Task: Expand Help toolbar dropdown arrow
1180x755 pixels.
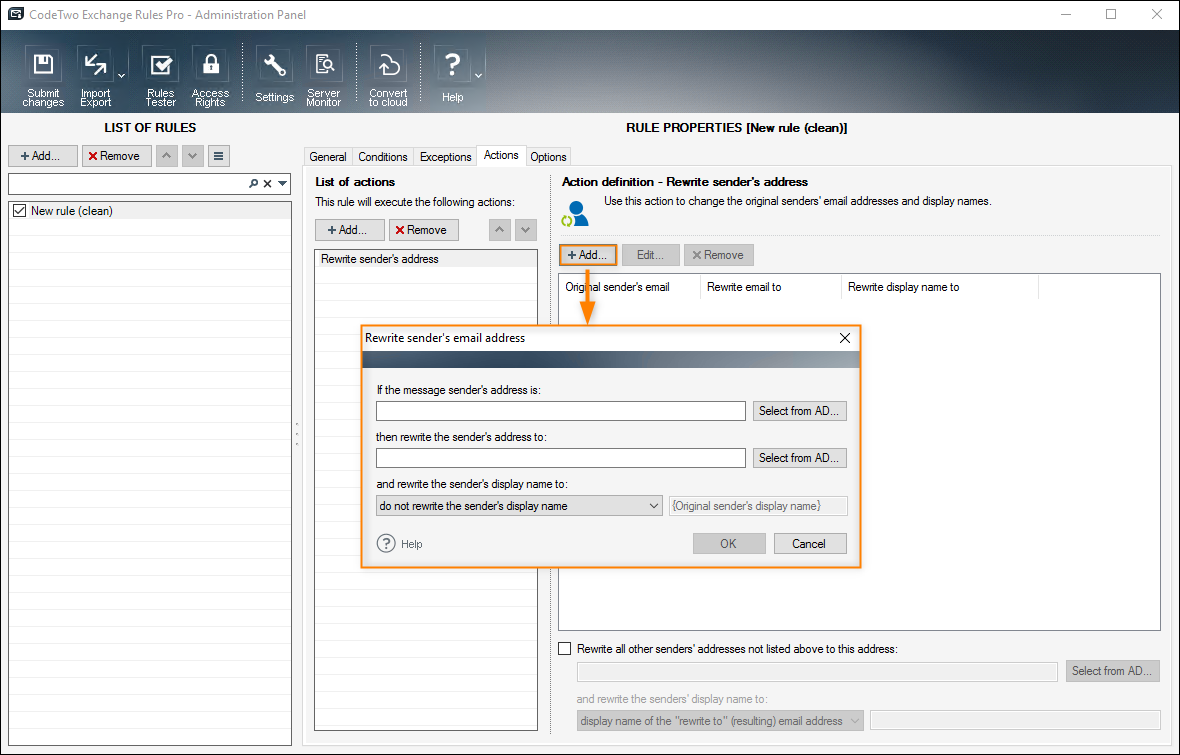Action: (478, 75)
